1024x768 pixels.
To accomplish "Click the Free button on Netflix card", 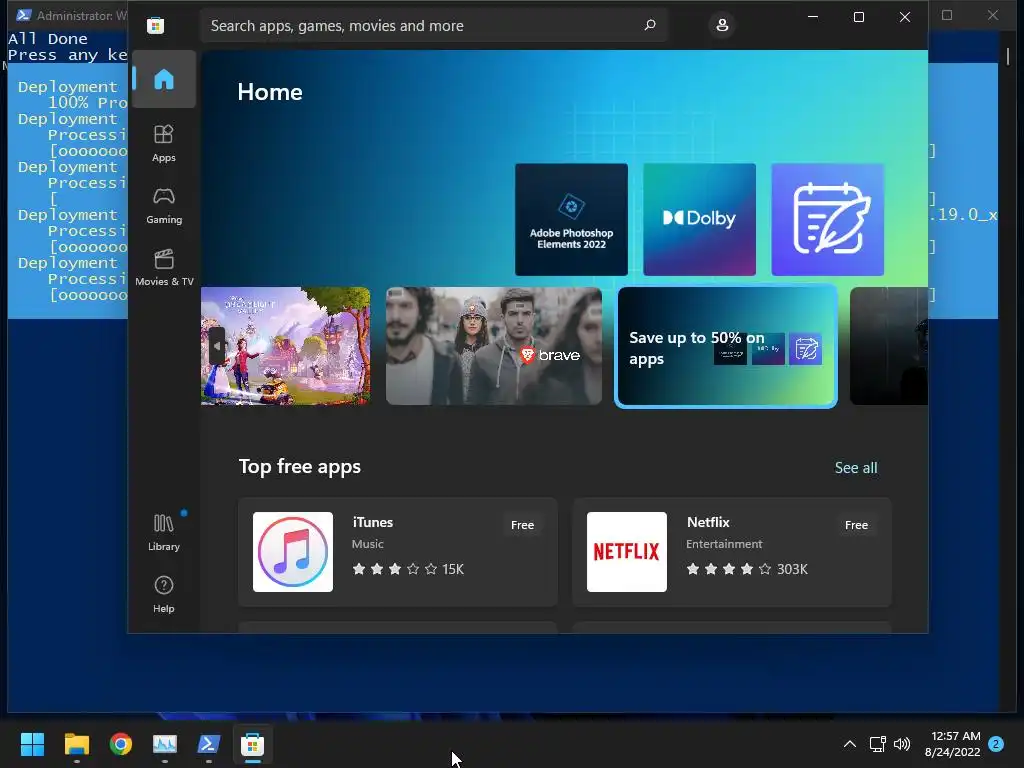I will (x=856, y=525).
